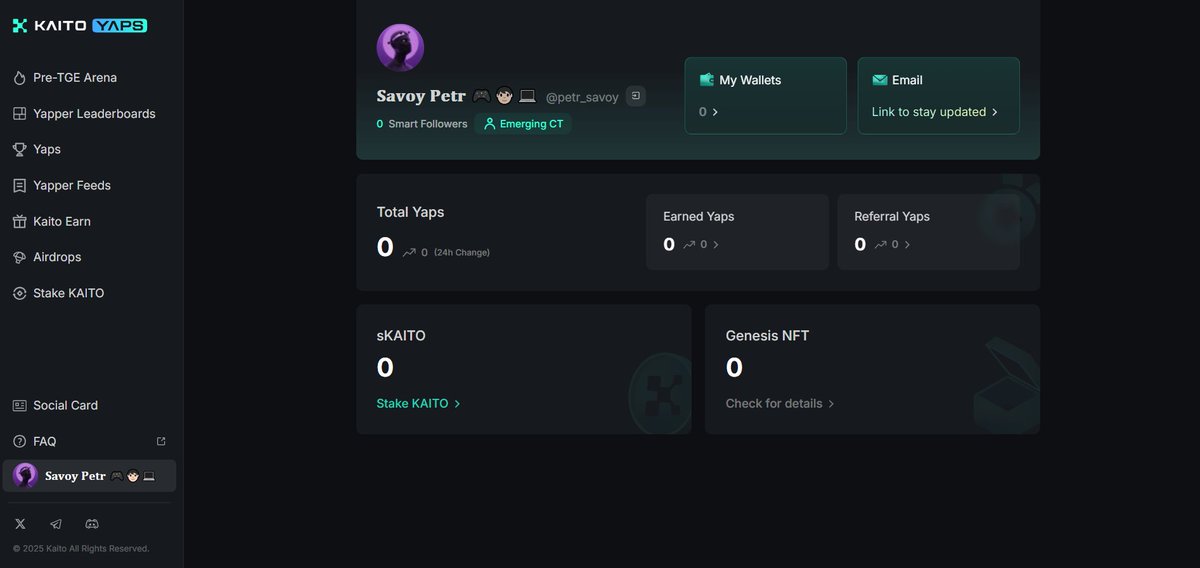The image size is (1200, 568).
Task: Click the Kaito Earn gift icon
Action: [19, 222]
